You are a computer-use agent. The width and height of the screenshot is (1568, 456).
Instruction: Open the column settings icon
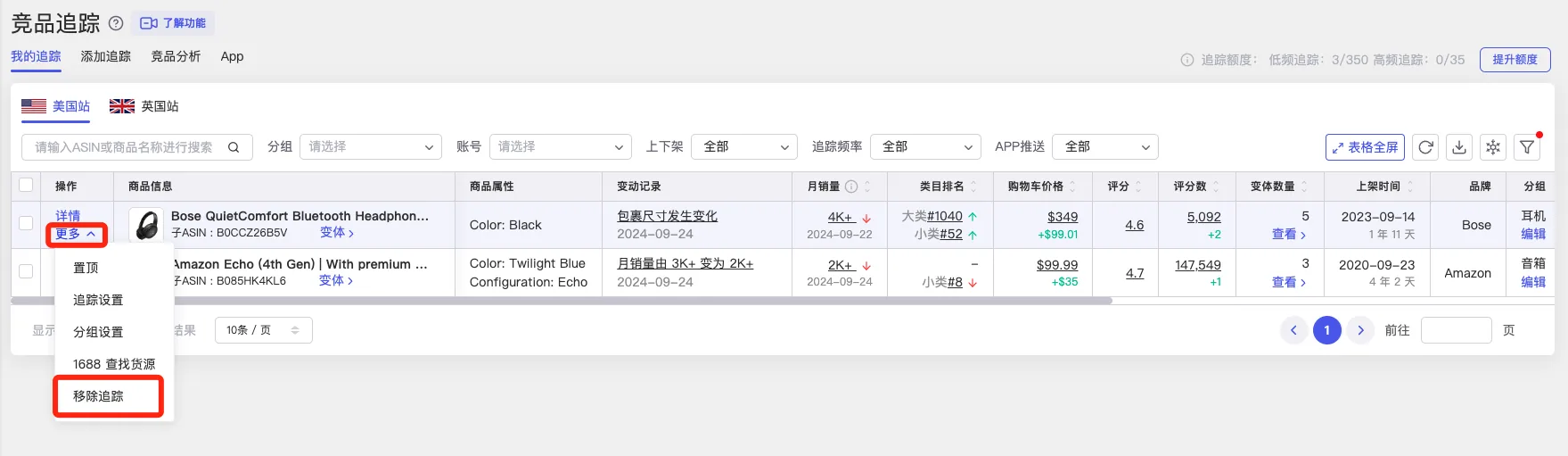click(1493, 147)
